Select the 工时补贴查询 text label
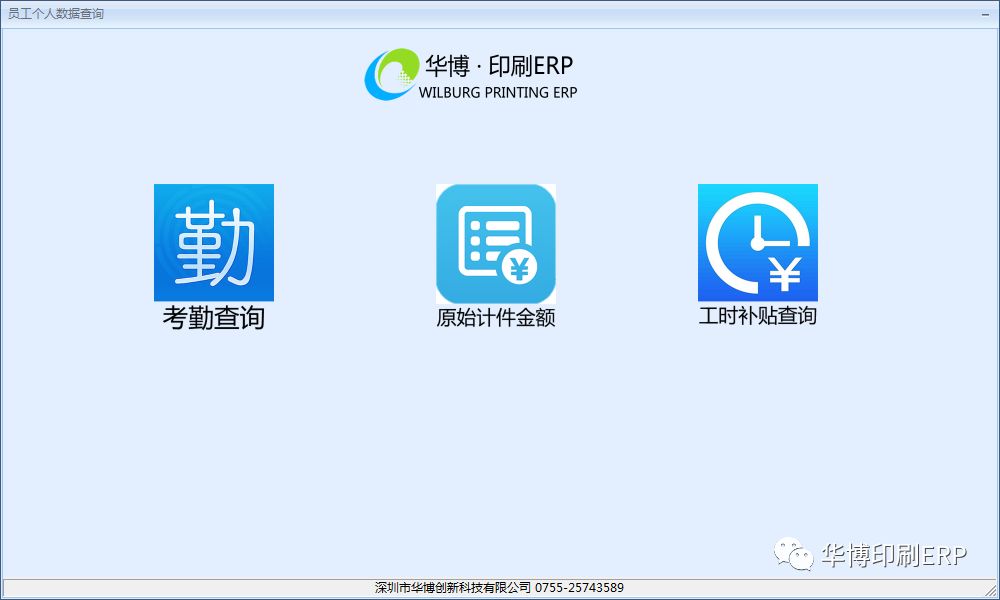Image resolution: width=1000 pixels, height=600 pixels. [758, 316]
